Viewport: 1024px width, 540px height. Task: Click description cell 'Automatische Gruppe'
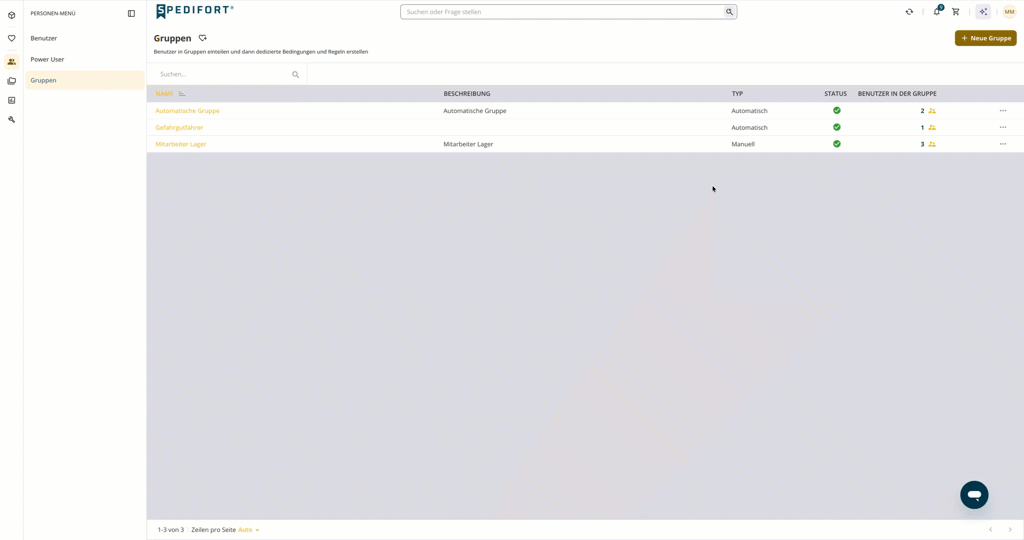[x=475, y=111]
